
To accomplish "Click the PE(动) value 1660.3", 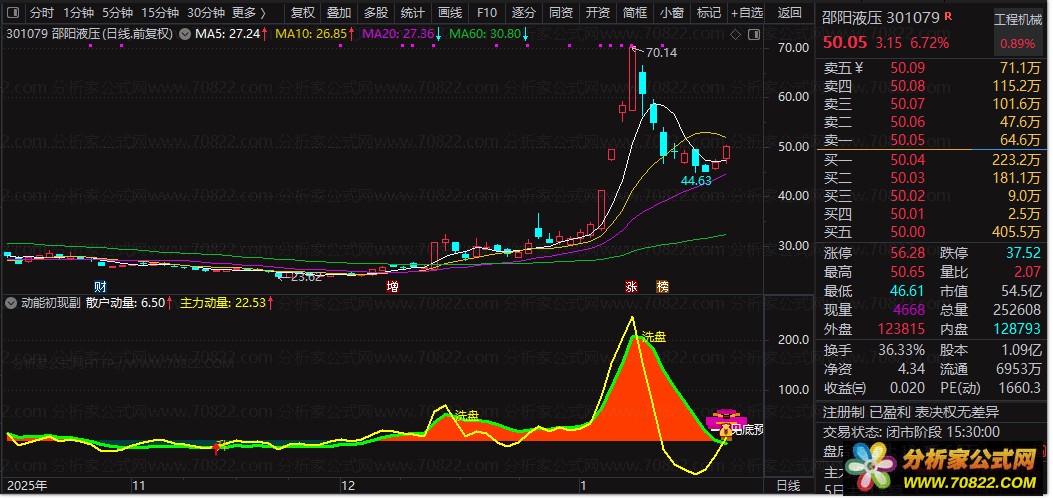I will click(1019, 388).
